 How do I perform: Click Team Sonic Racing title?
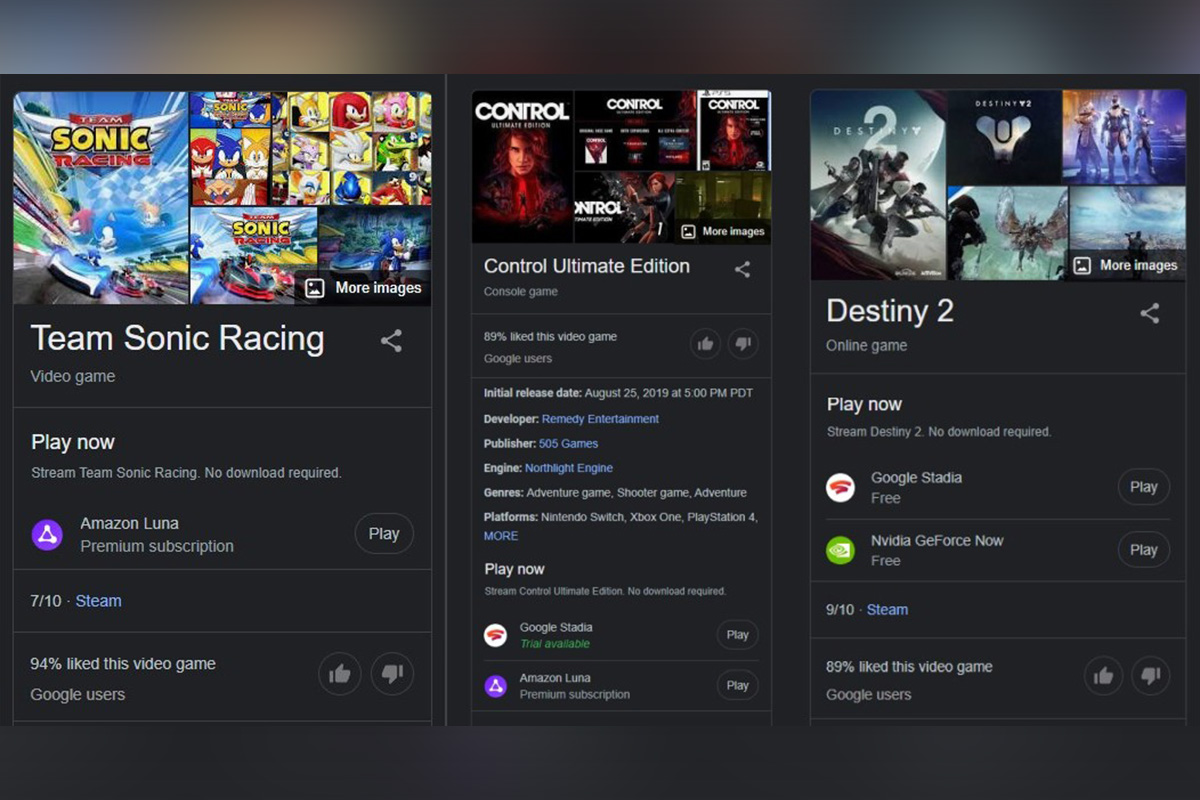(x=177, y=338)
